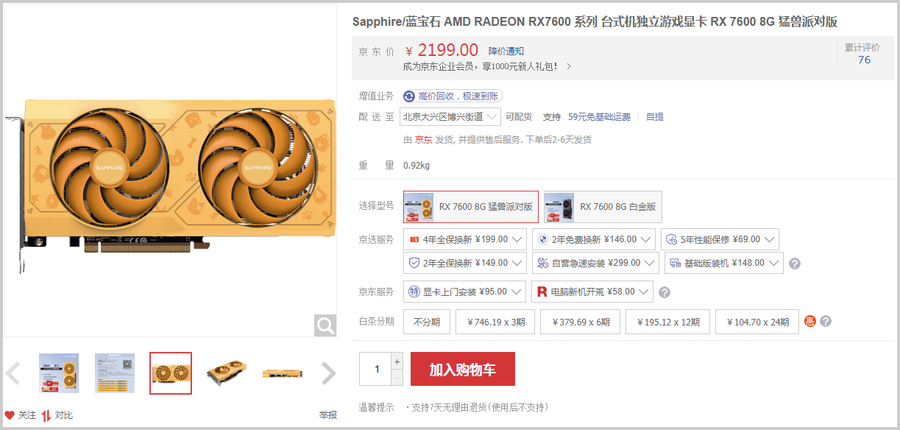Click the red 惠 discount badge

tap(810, 321)
